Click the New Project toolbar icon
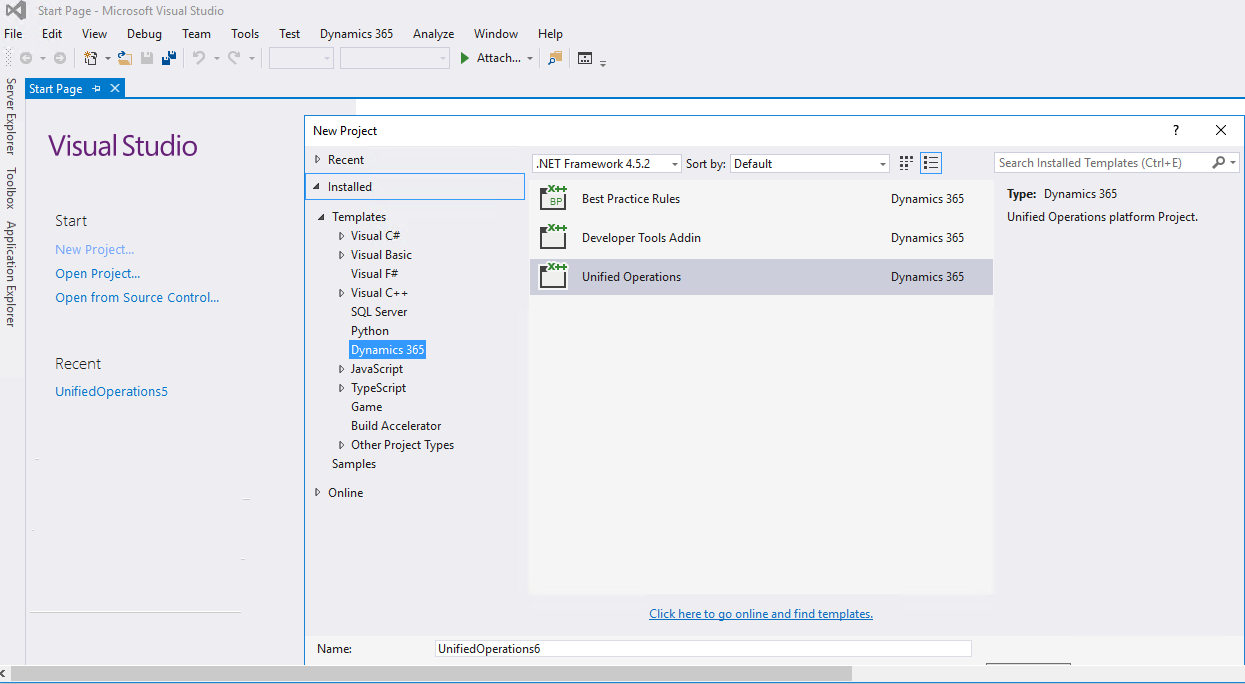1245x684 pixels. click(x=91, y=59)
